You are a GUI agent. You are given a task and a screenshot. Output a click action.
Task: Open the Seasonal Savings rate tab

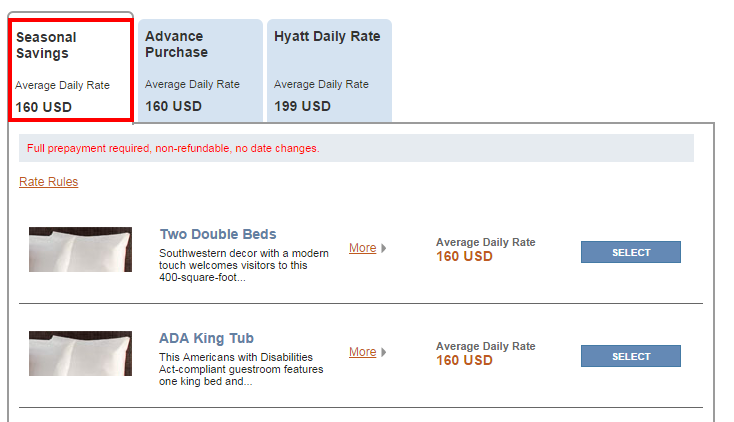71,70
